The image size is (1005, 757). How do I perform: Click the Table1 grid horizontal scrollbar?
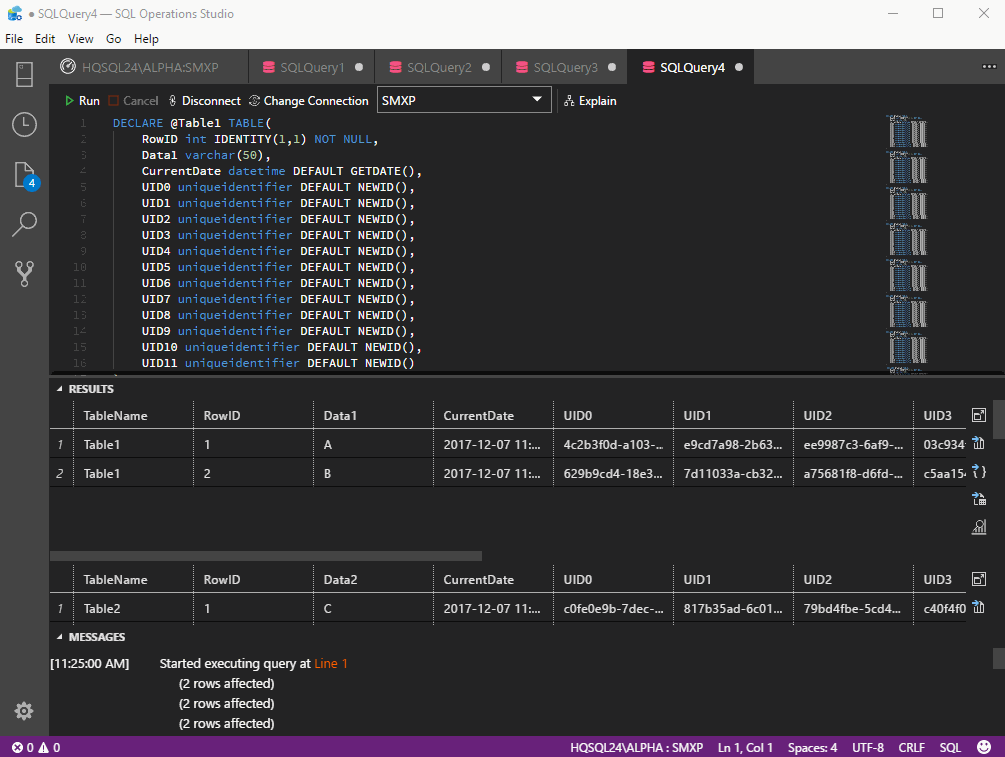266,556
